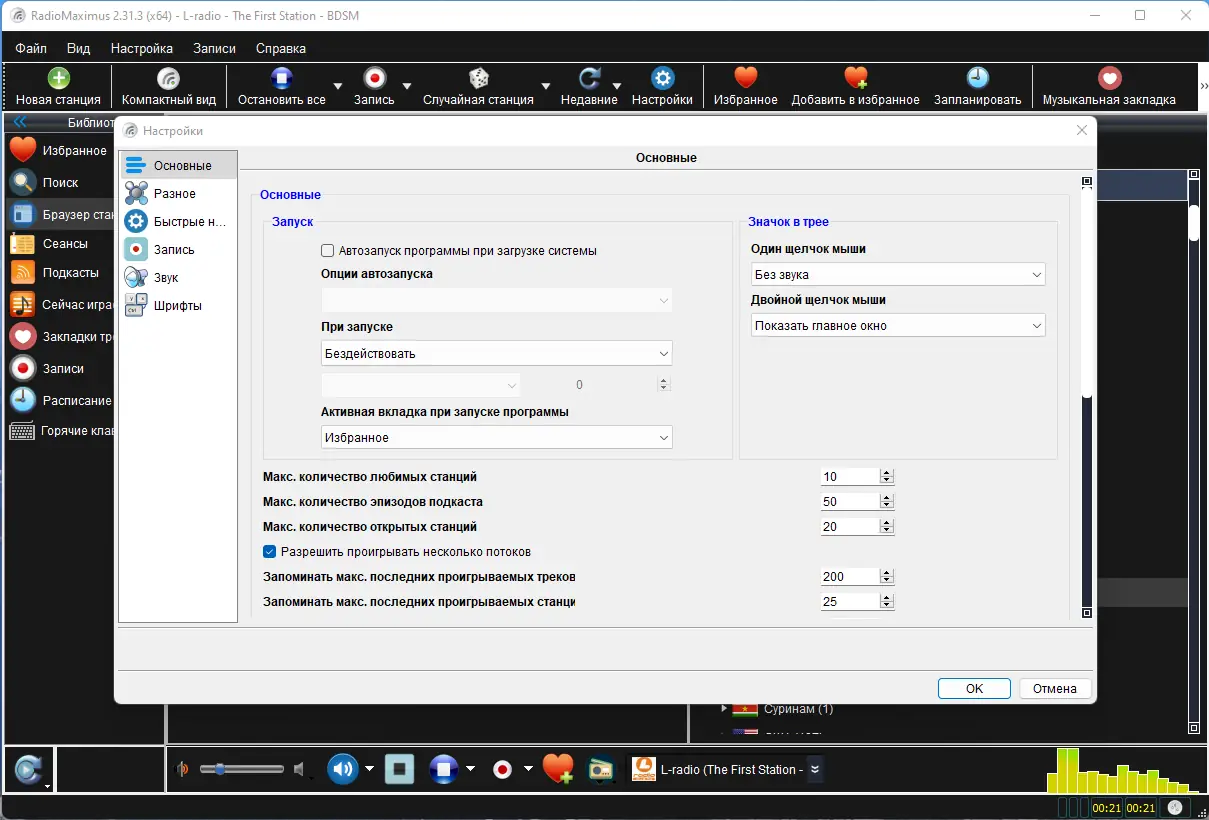The width and height of the screenshot is (1209, 820).
Task: Switch to Компактный вид
Action: pyautogui.click(x=168, y=87)
